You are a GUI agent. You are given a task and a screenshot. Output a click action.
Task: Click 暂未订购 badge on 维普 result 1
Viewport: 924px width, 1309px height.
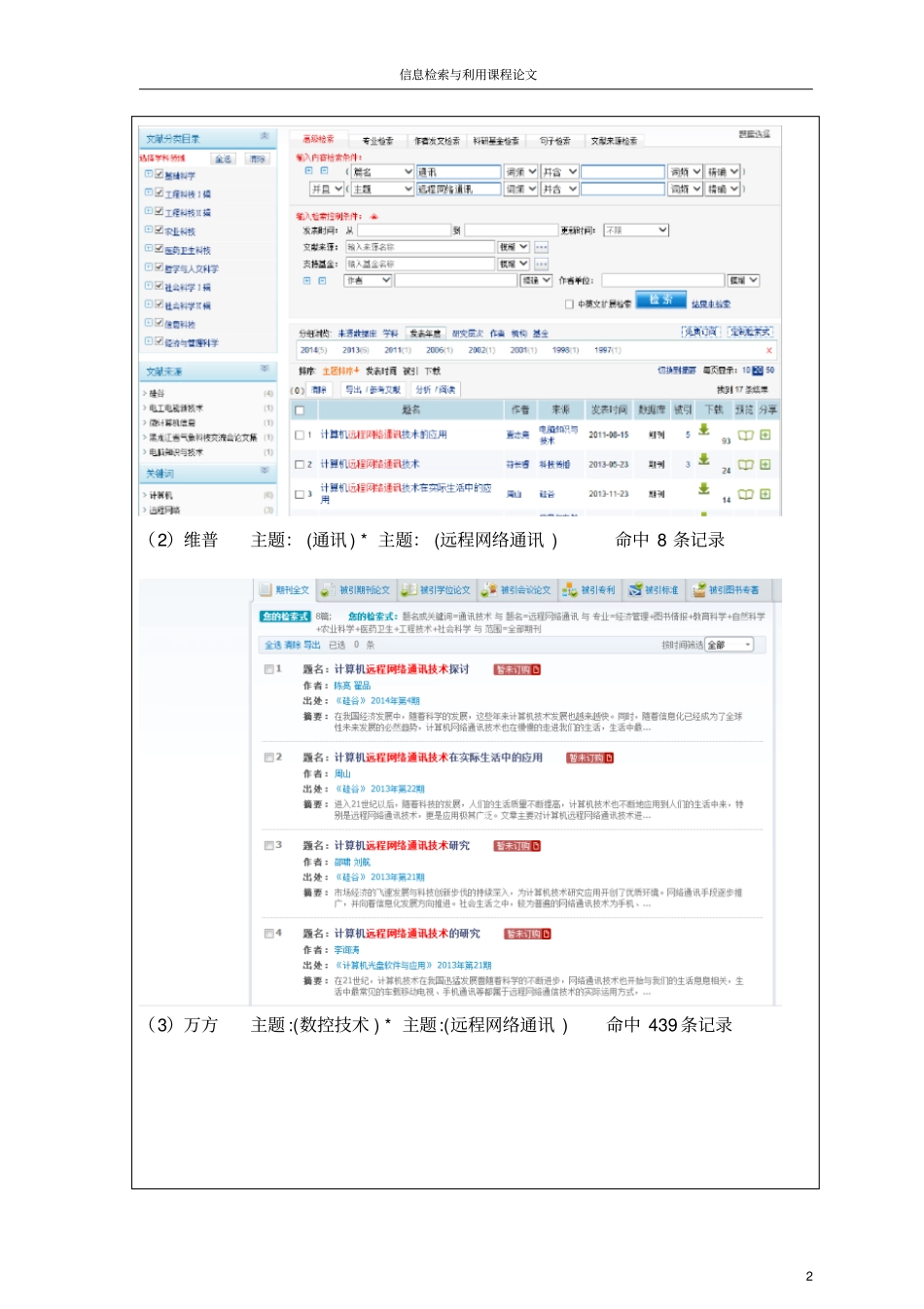[517, 669]
